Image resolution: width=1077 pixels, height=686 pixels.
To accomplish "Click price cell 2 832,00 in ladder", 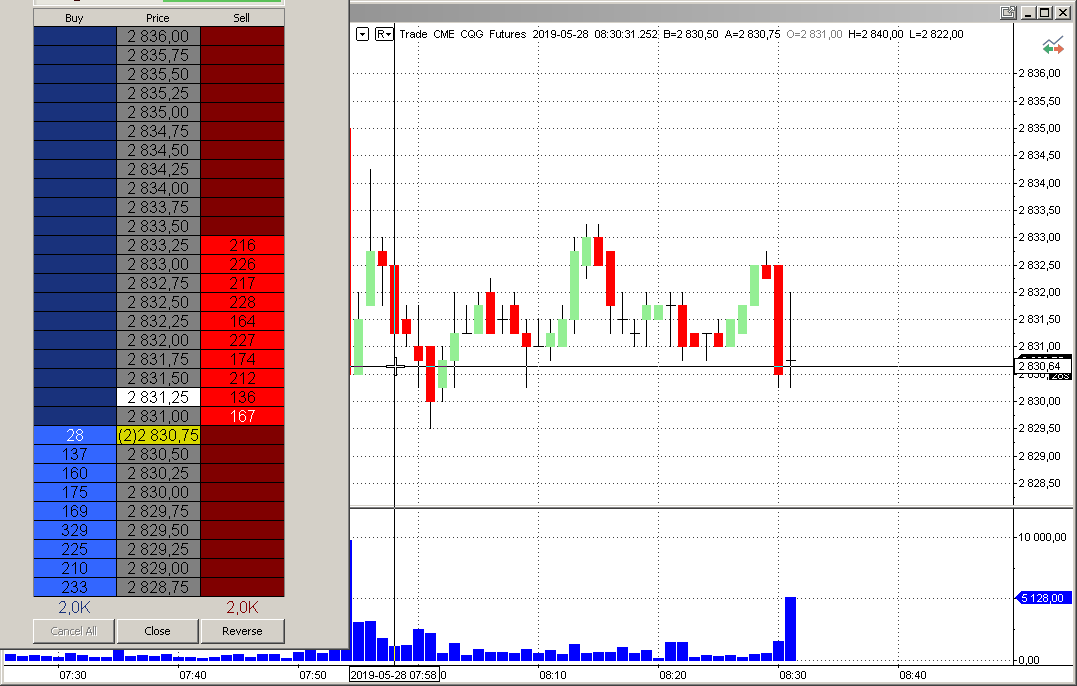I will pyautogui.click(x=158, y=340).
